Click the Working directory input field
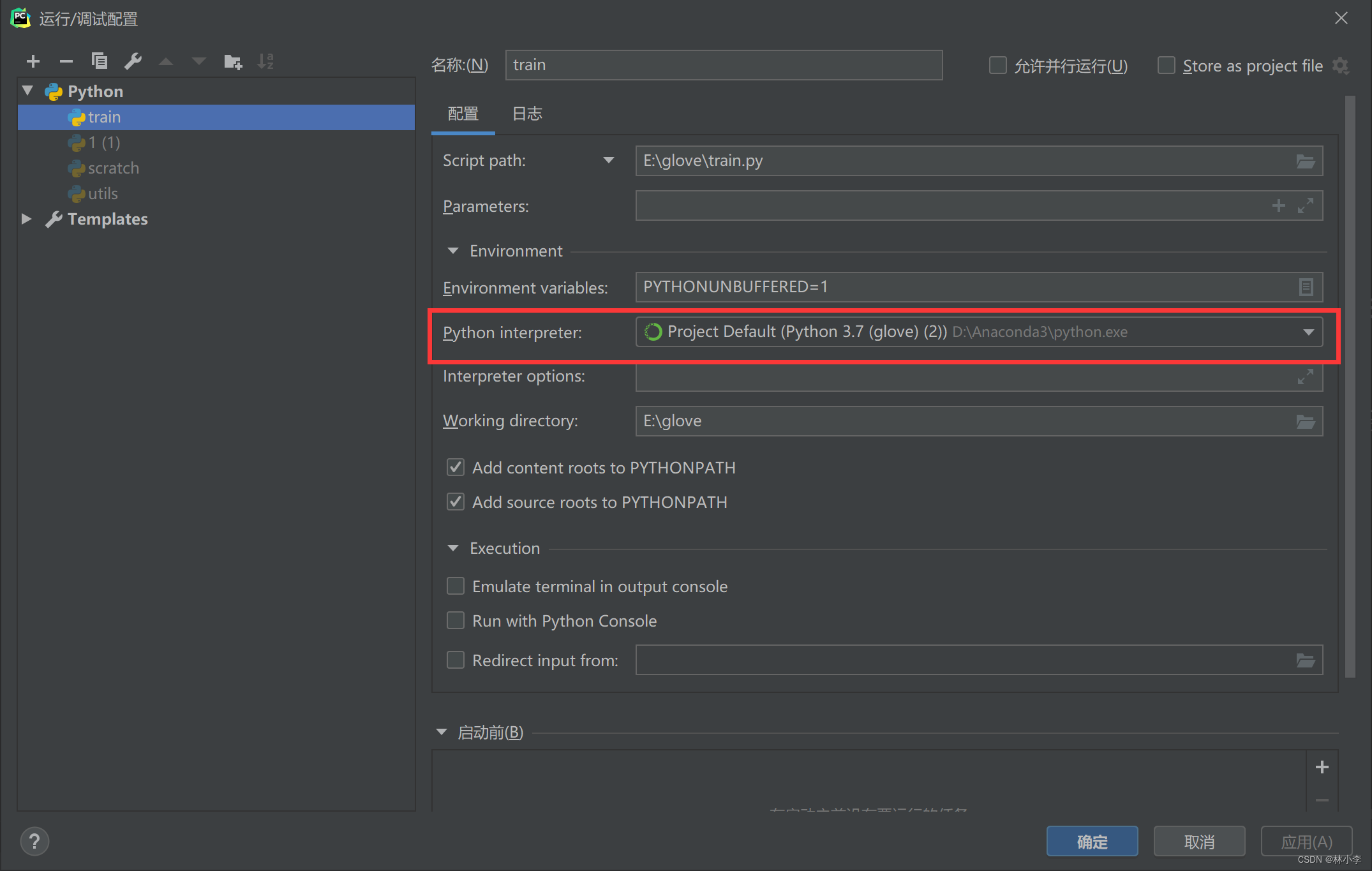 957,421
